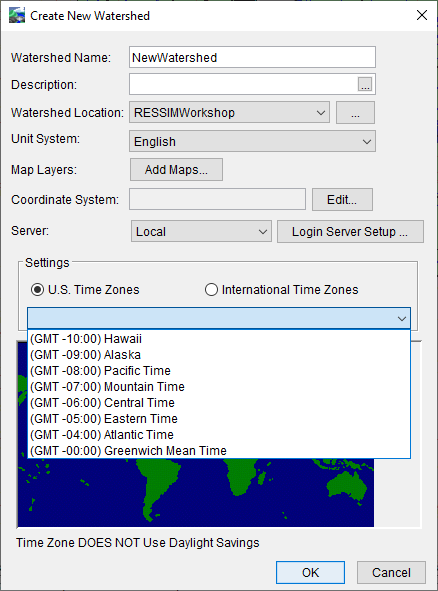
Task: Collapse the time zone dropdown arrow
Action: [402, 318]
